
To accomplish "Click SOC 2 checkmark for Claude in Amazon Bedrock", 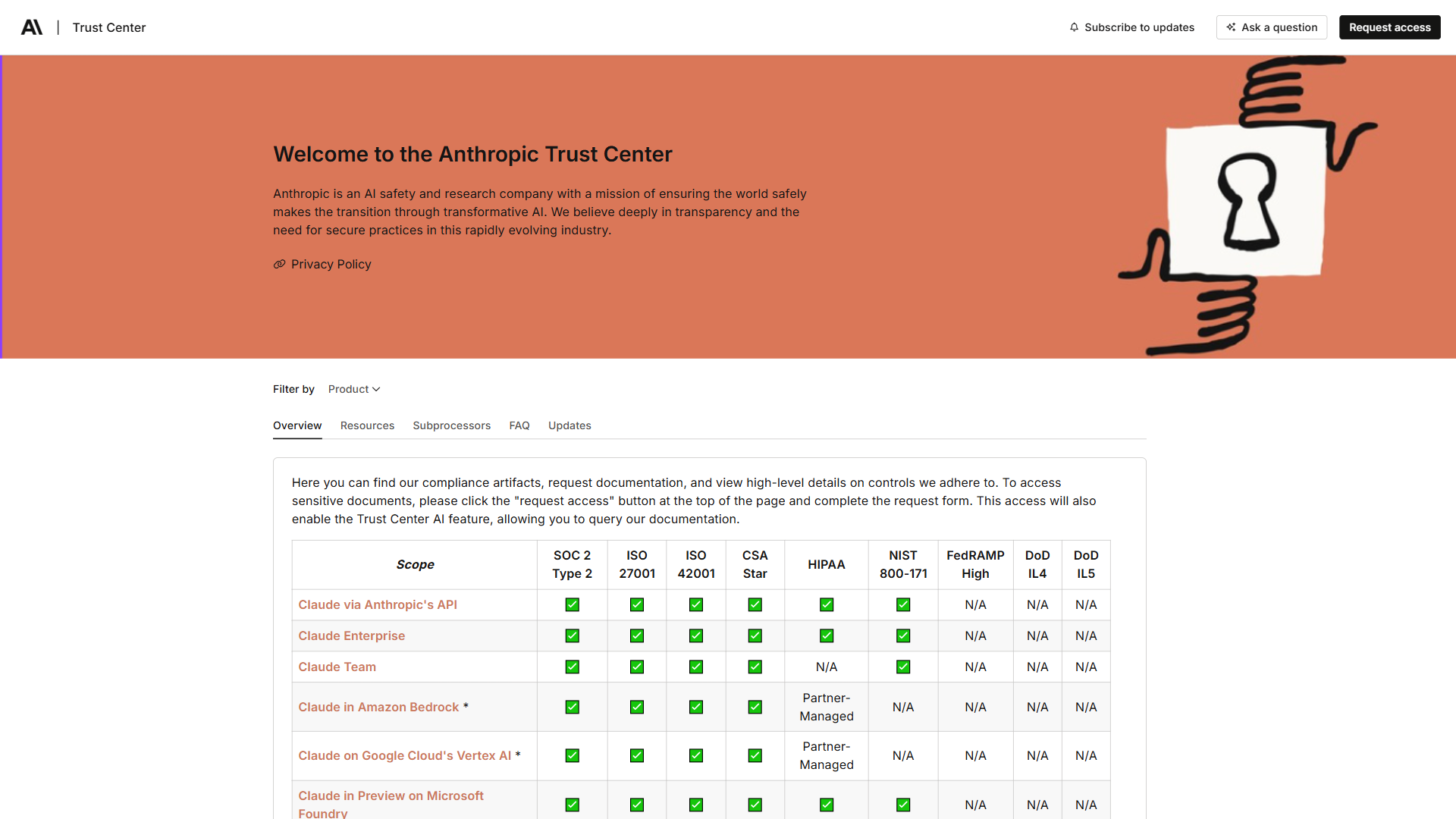I will point(573,707).
